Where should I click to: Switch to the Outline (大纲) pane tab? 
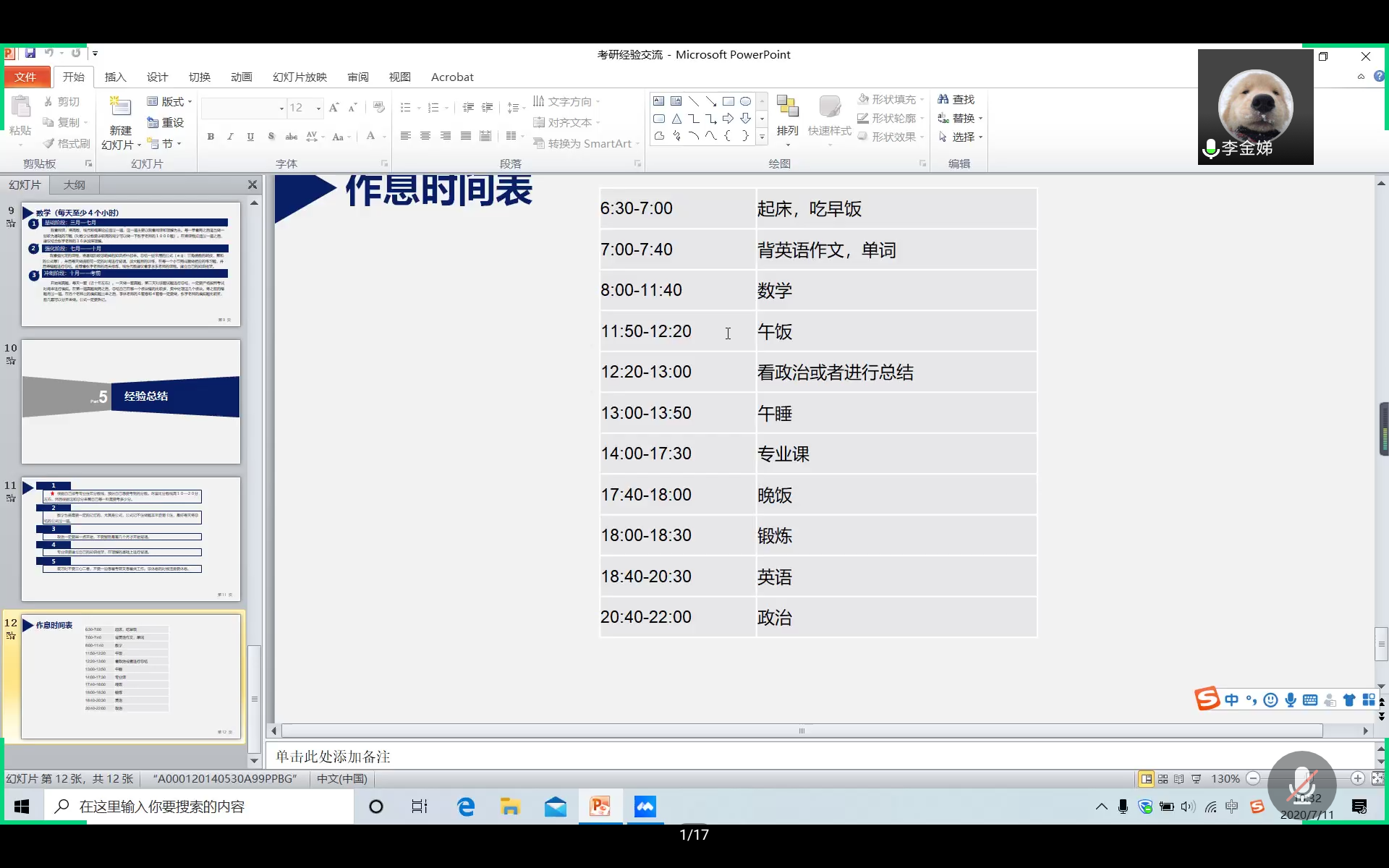(x=74, y=184)
